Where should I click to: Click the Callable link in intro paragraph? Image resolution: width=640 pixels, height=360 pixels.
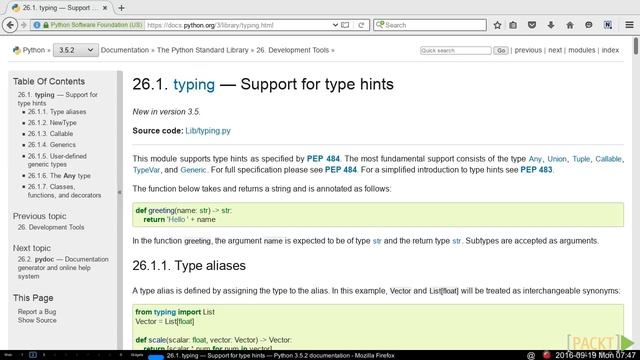pos(608,159)
